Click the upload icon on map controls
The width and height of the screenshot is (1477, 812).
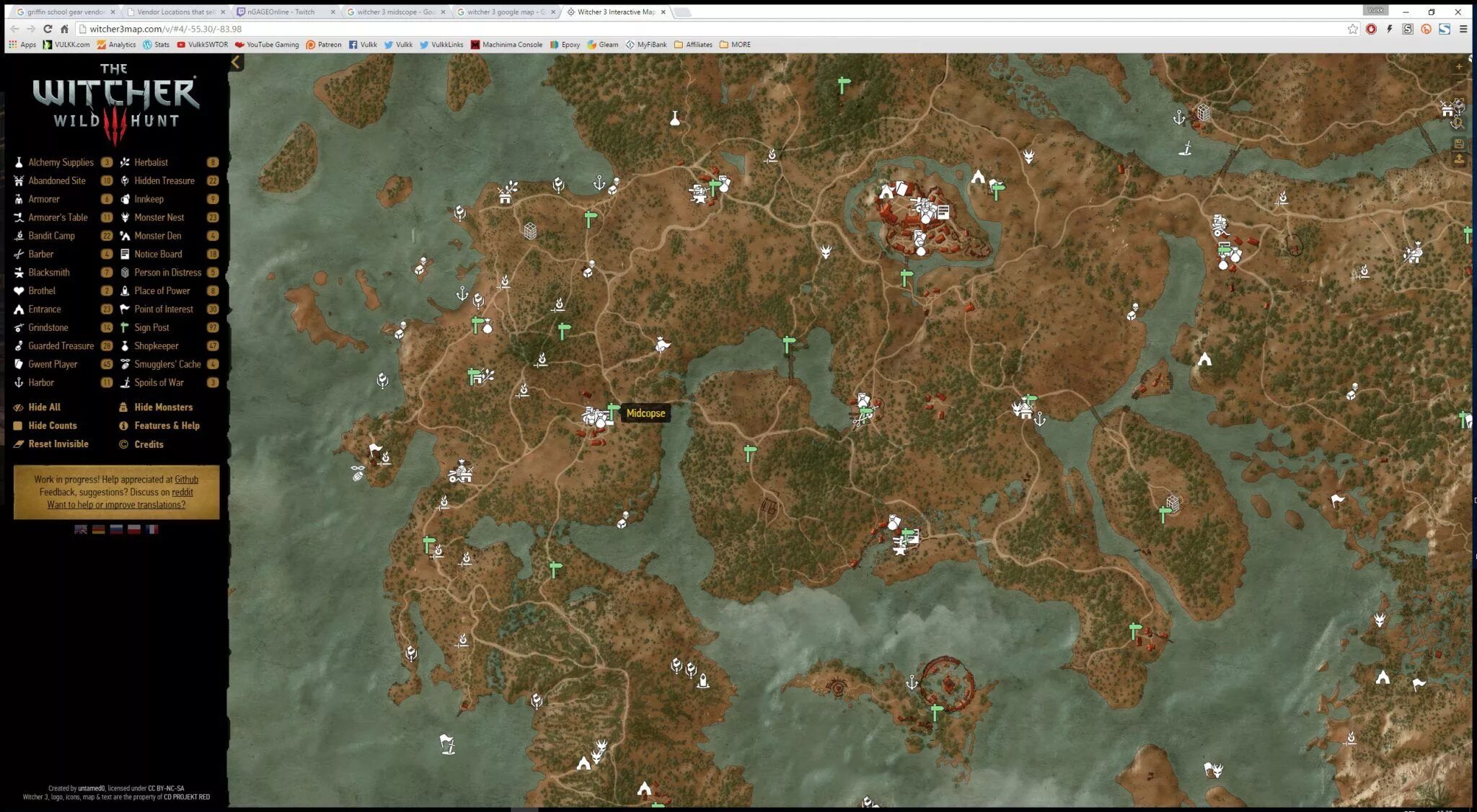pos(1459,159)
